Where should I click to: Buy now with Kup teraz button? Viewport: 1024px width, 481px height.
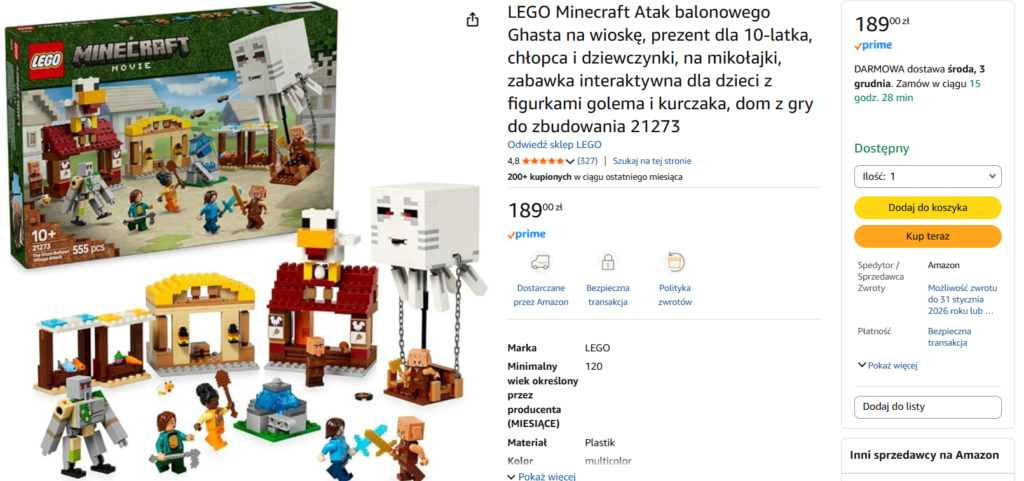927,236
